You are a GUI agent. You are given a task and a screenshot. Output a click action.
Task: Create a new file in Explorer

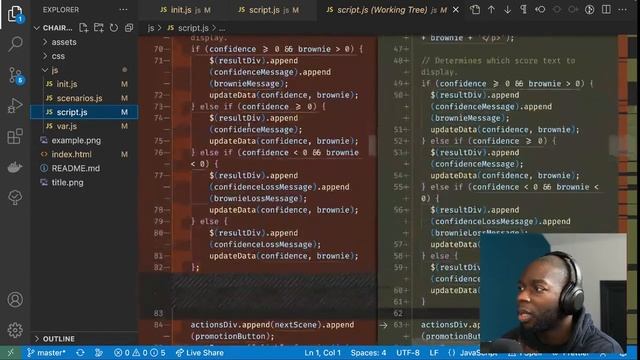(x=83, y=28)
